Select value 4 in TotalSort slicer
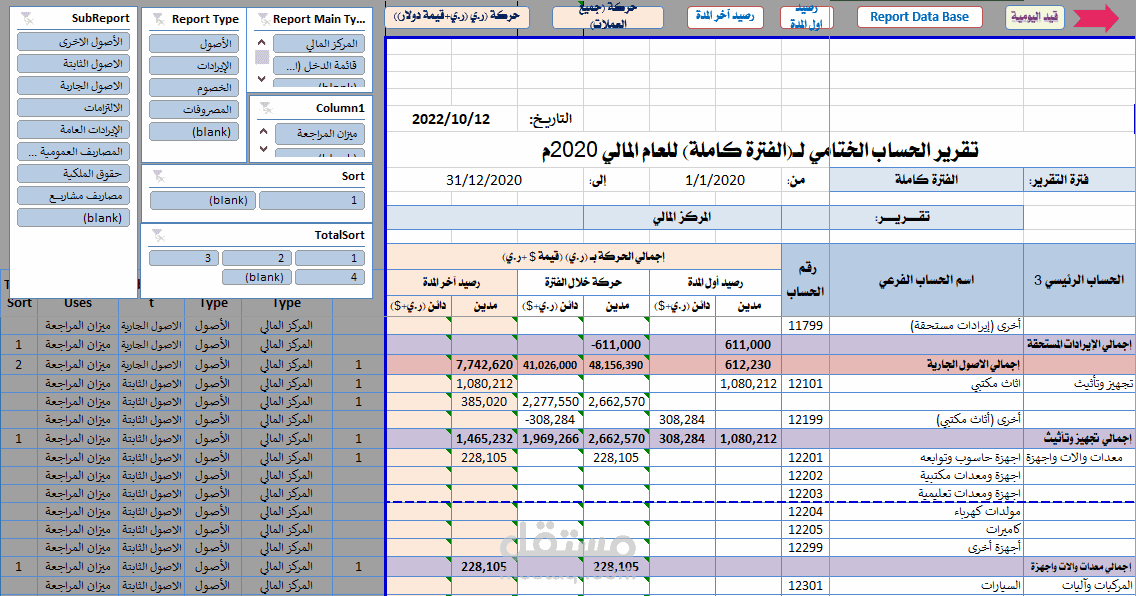Viewport: 1136px width, 596px height. coord(330,277)
